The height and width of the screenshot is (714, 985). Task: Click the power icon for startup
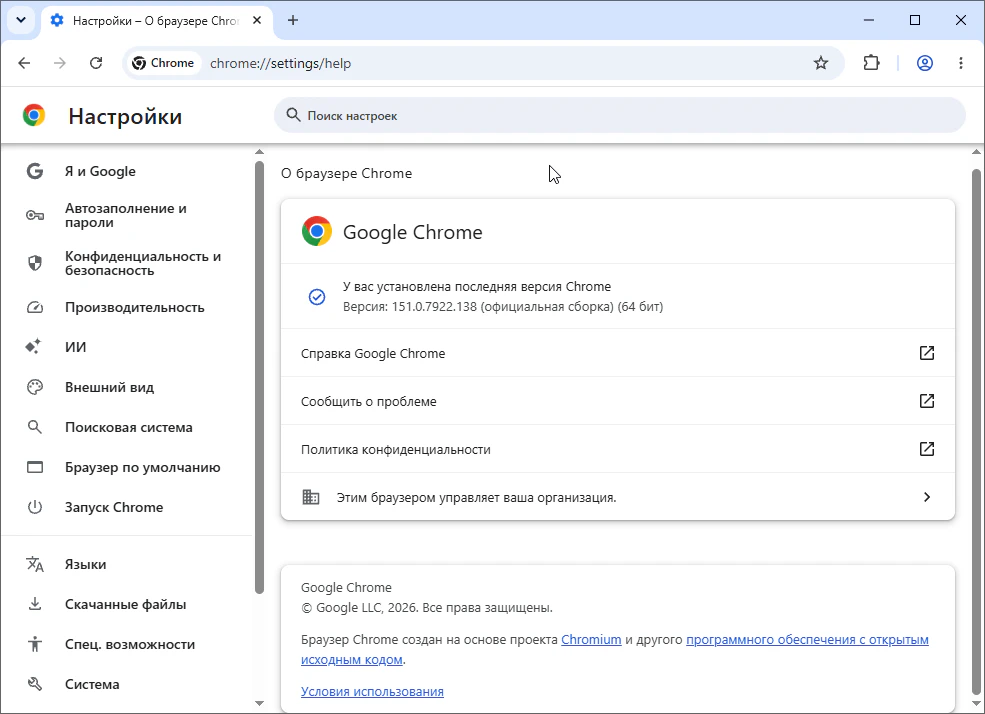pyautogui.click(x=35, y=507)
